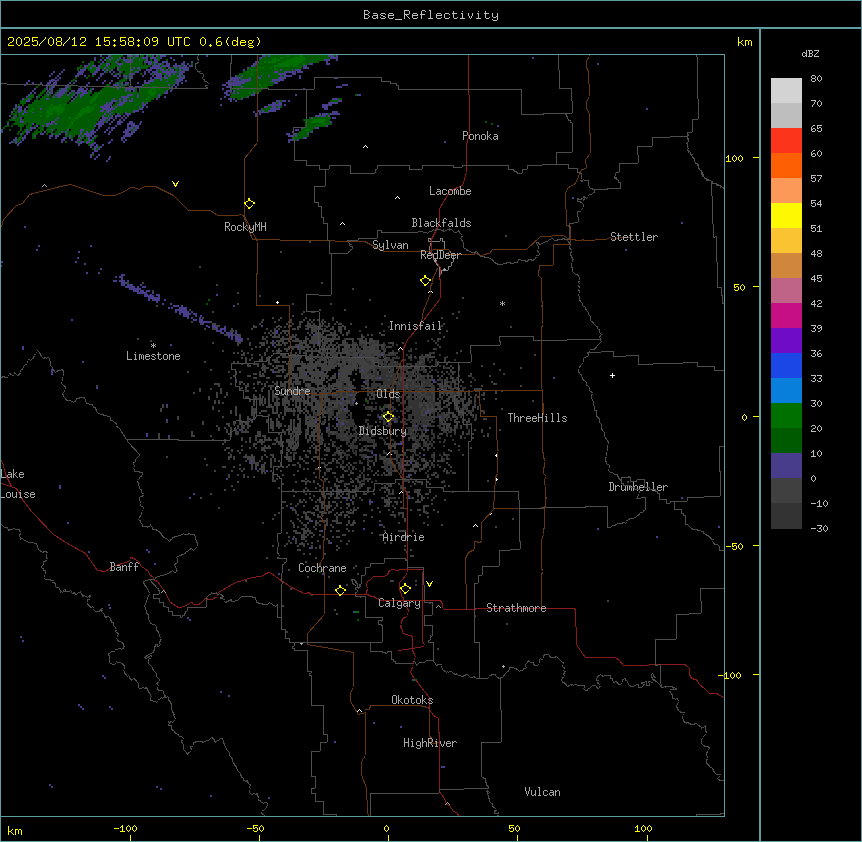Click the yellow diamond marker above Calgary label
The image size is (862, 842).
click(405, 589)
